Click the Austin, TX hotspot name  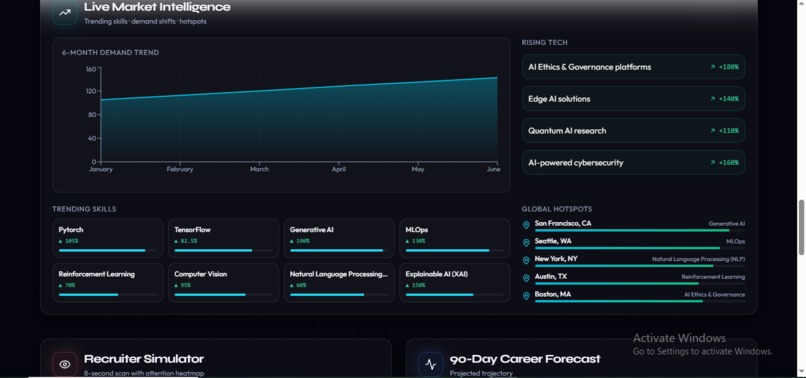coord(551,276)
